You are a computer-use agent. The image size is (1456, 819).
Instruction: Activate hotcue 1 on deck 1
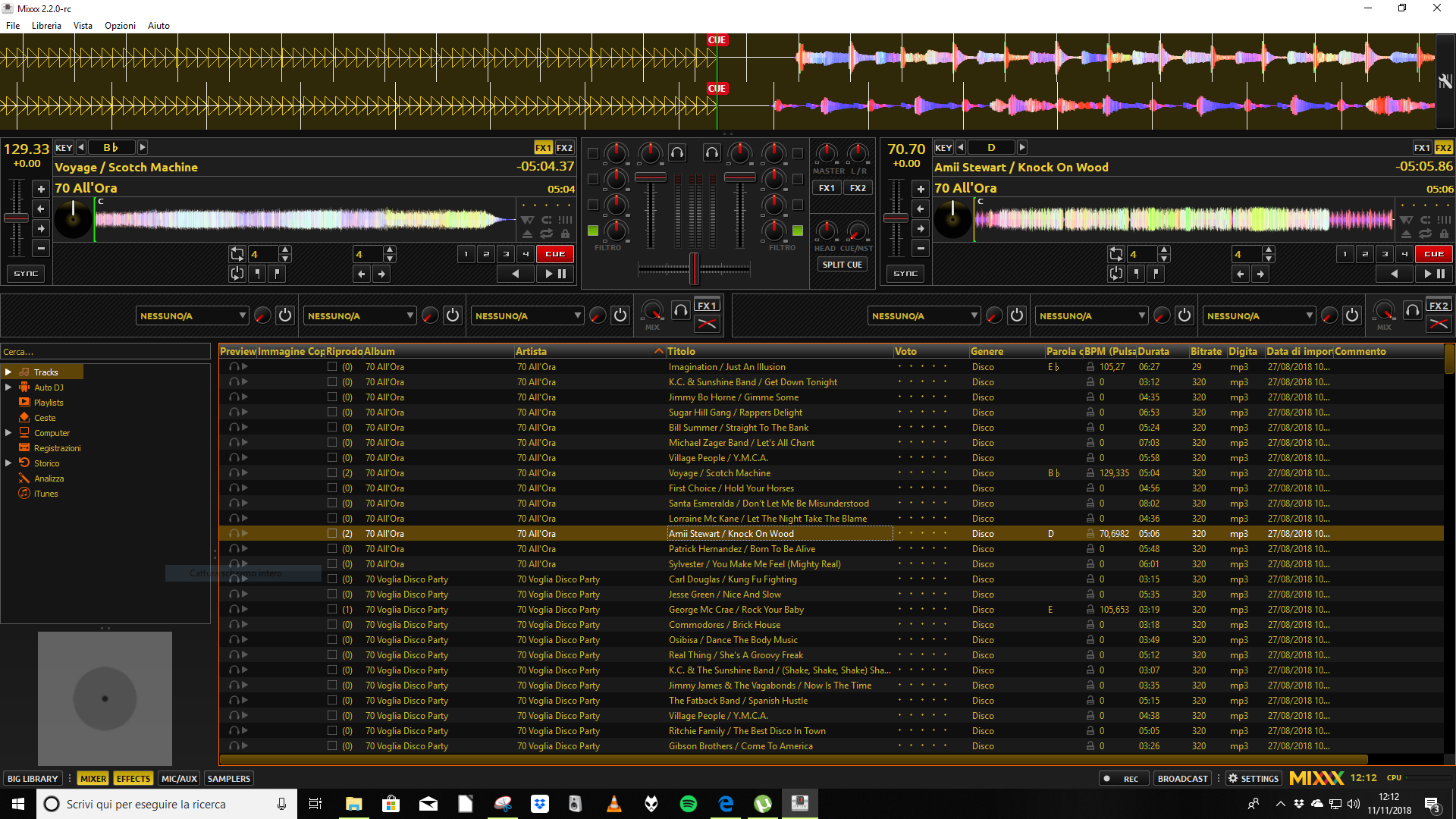coord(466,254)
